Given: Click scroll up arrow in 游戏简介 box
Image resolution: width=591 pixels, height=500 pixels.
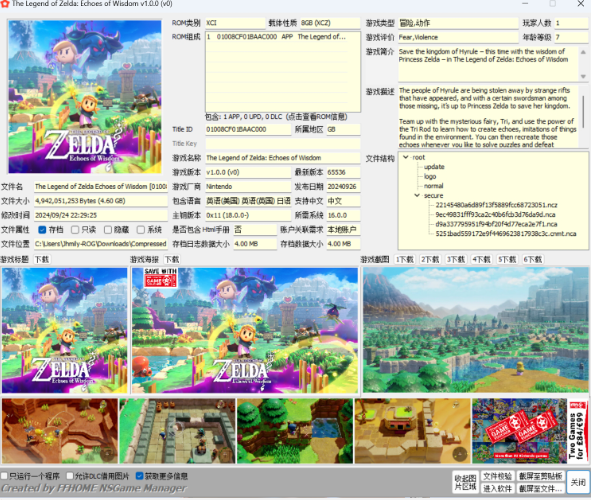Looking at the screenshot, I should coord(583,52).
